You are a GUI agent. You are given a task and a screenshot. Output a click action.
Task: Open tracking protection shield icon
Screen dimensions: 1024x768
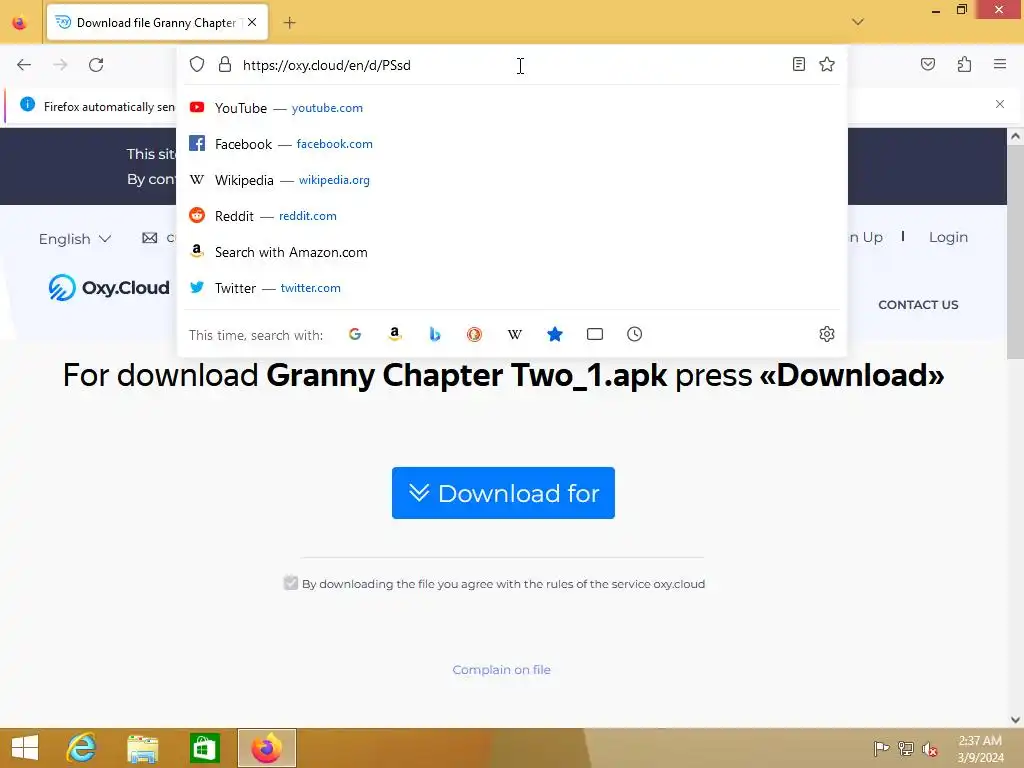[197, 64]
